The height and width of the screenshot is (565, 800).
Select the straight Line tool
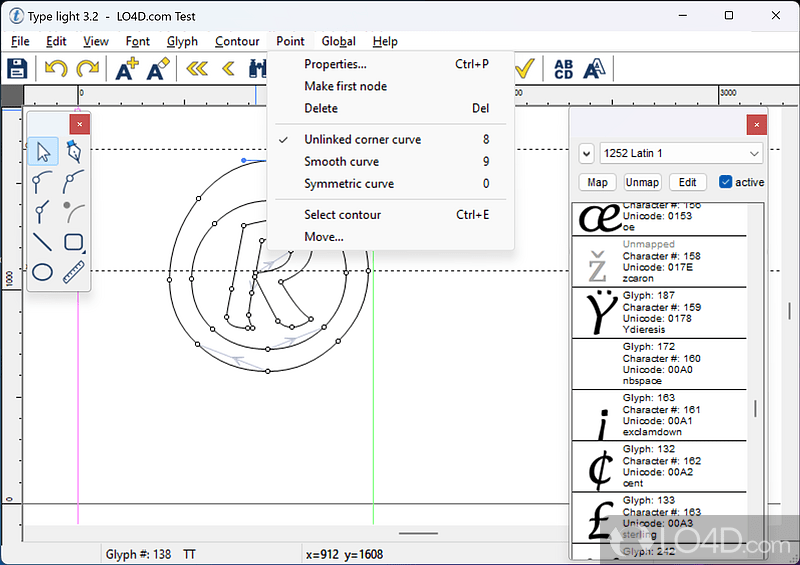pyautogui.click(x=42, y=242)
